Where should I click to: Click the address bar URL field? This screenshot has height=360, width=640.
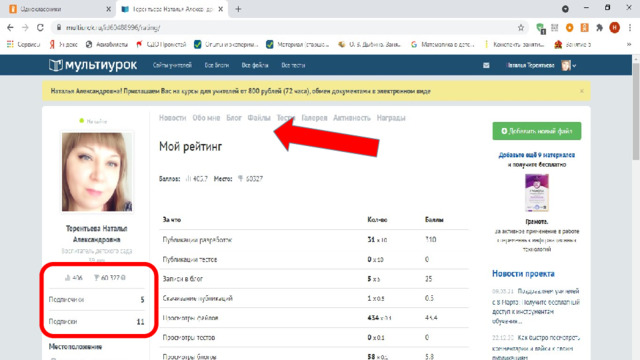tap(286, 27)
